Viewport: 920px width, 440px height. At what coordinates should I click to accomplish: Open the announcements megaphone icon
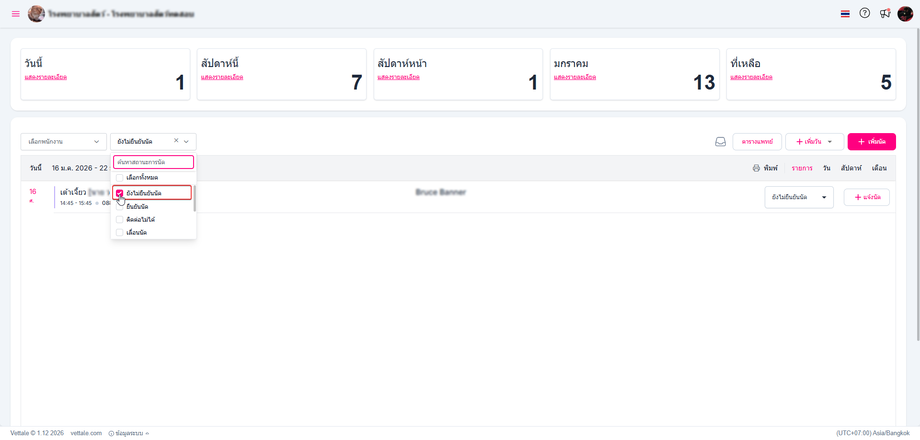tap(885, 13)
